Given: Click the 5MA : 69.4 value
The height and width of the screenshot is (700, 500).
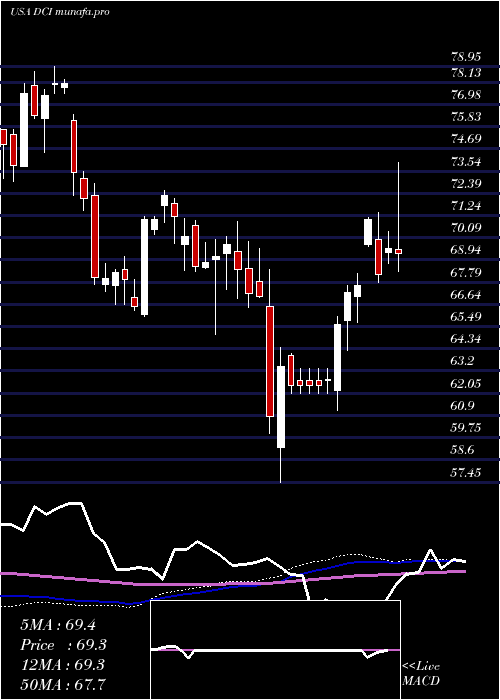Looking at the screenshot, I should point(58,625).
